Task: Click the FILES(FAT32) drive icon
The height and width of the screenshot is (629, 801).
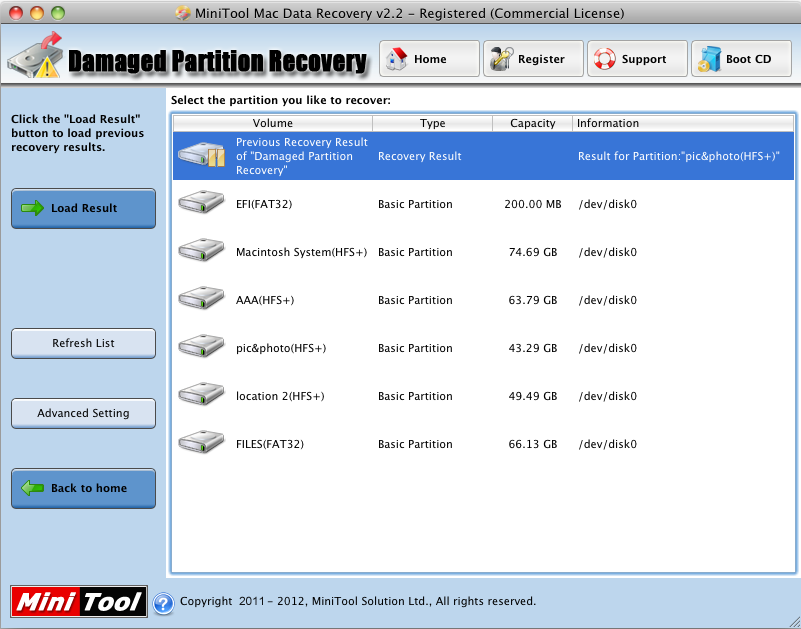Action: click(x=201, y=444)
